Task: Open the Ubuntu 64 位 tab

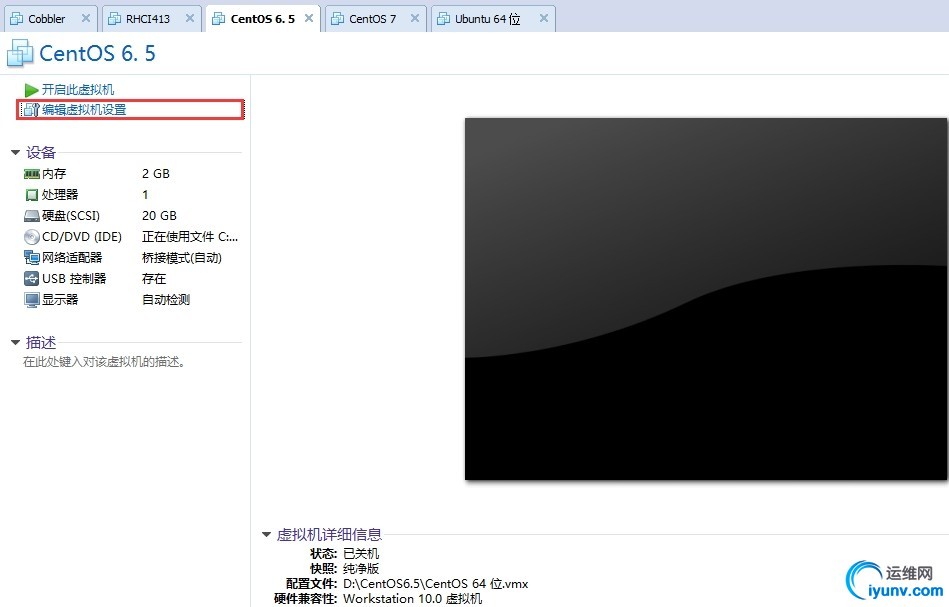Action: 493,19
